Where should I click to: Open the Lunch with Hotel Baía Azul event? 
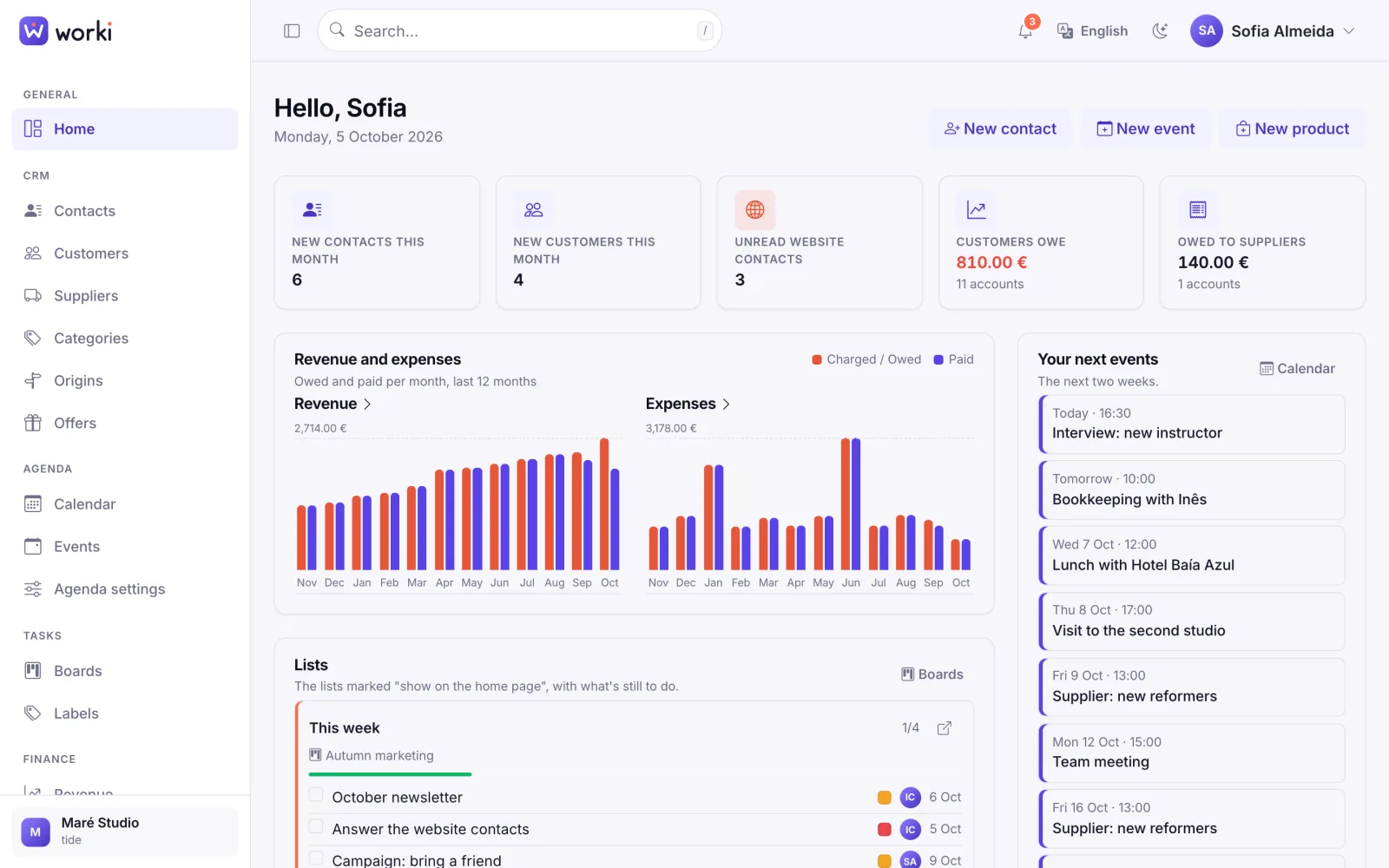pyautogui.click(x=1192, y=556)
